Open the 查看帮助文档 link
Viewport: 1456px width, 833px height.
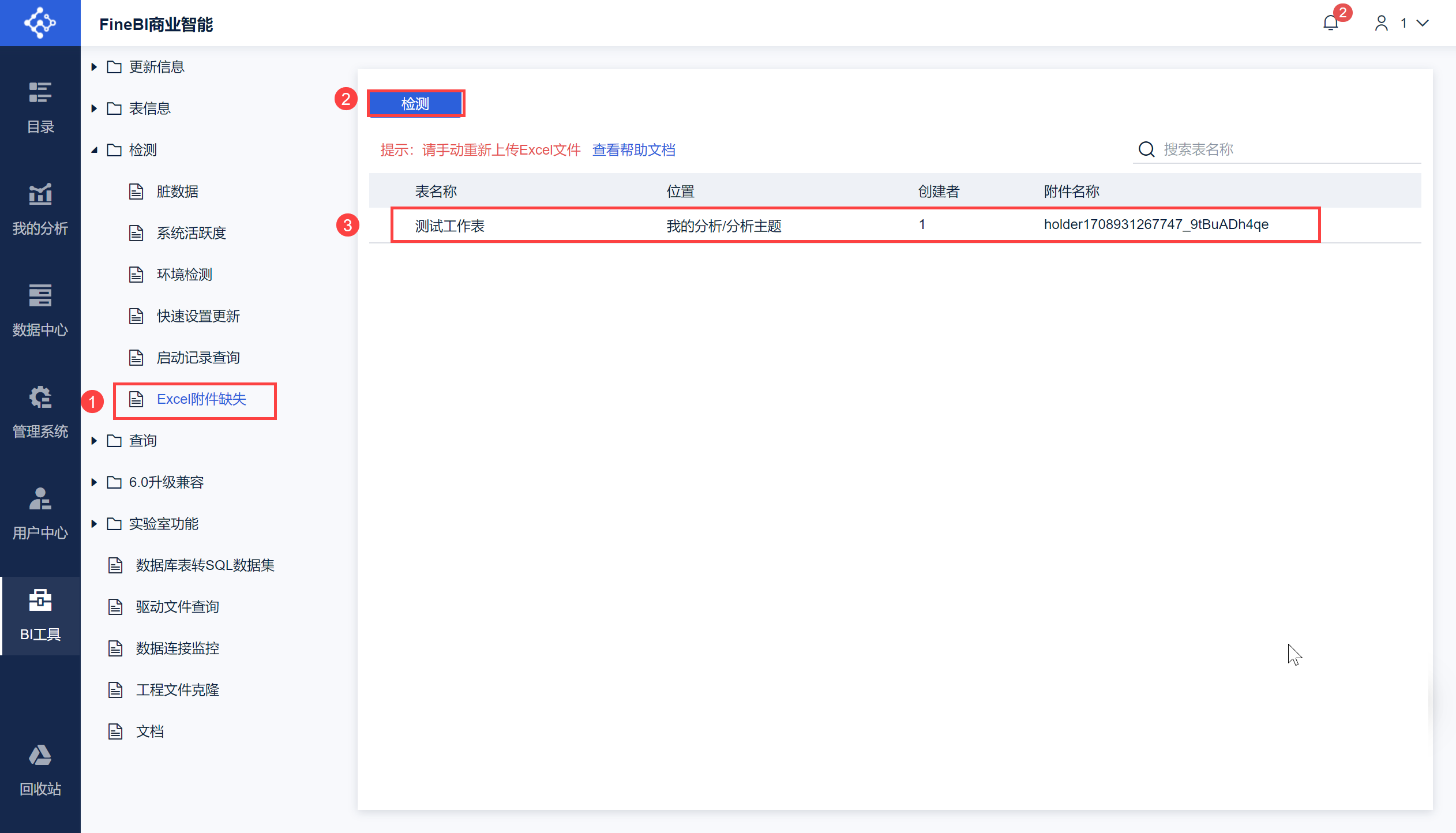[633, 150]
